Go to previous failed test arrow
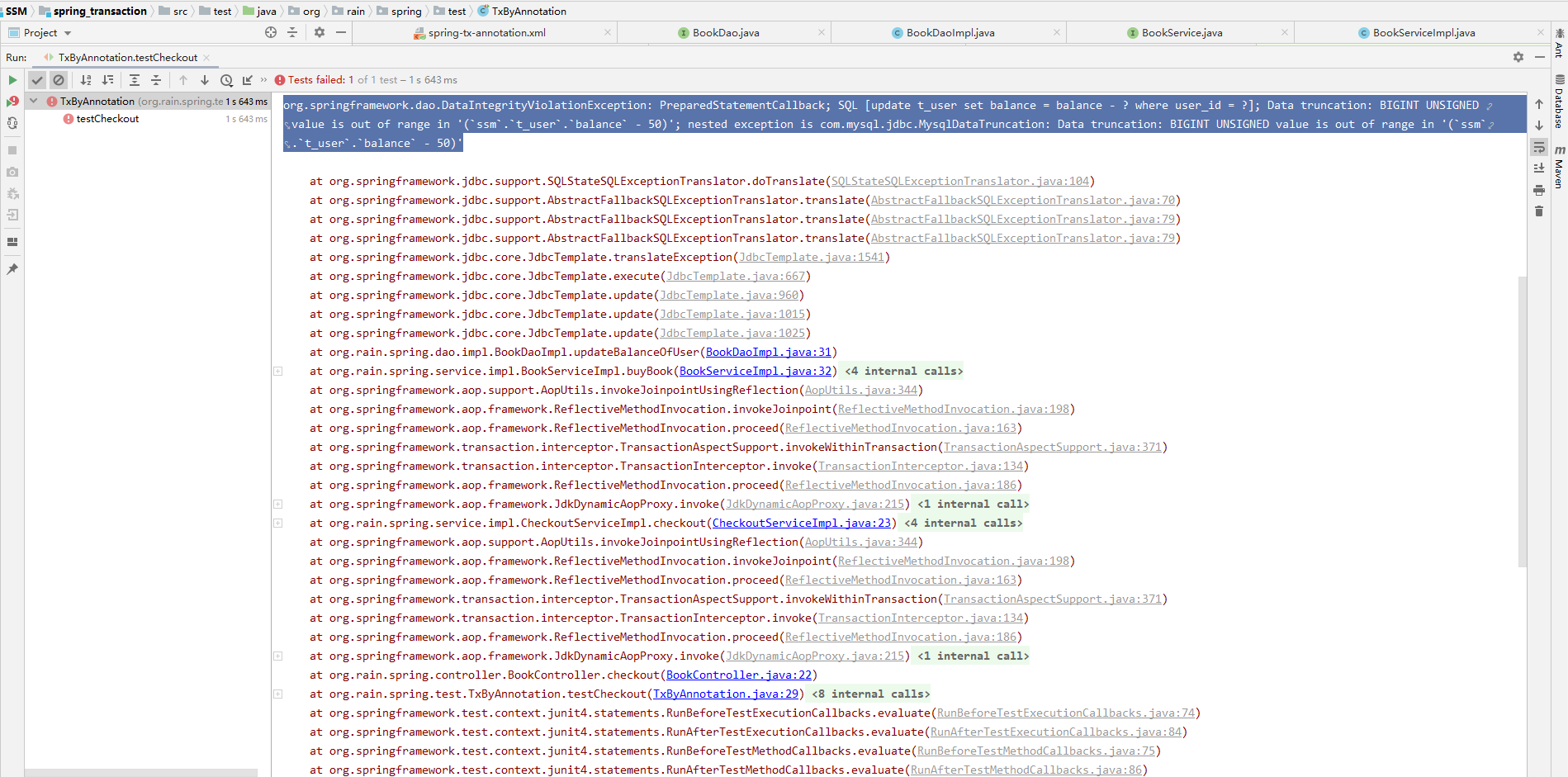The height and width of the screenshot is (777, 1568). tap(183, 80)
